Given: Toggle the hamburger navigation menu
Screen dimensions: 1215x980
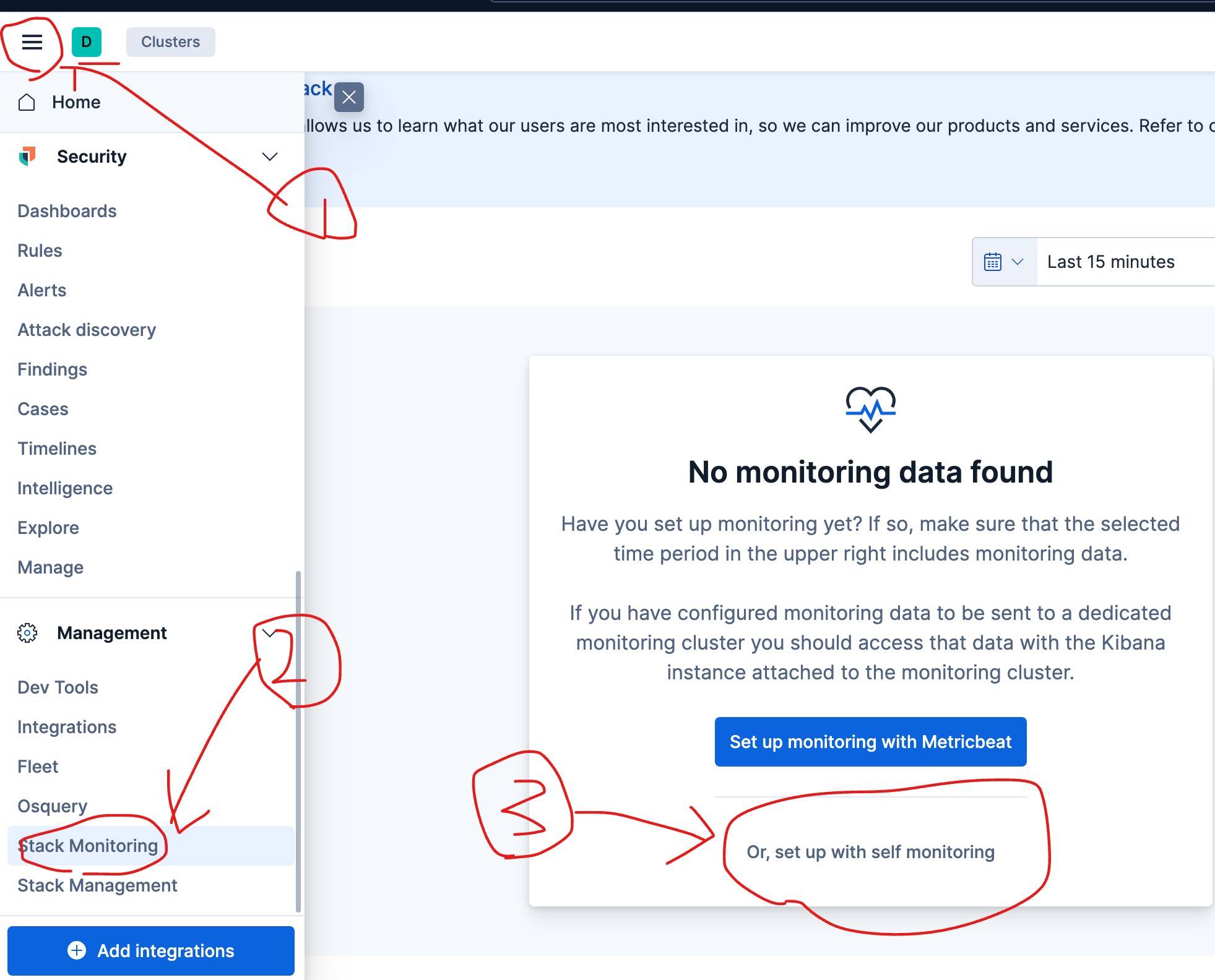Looking at the screenshot, I should pos(32,42).
